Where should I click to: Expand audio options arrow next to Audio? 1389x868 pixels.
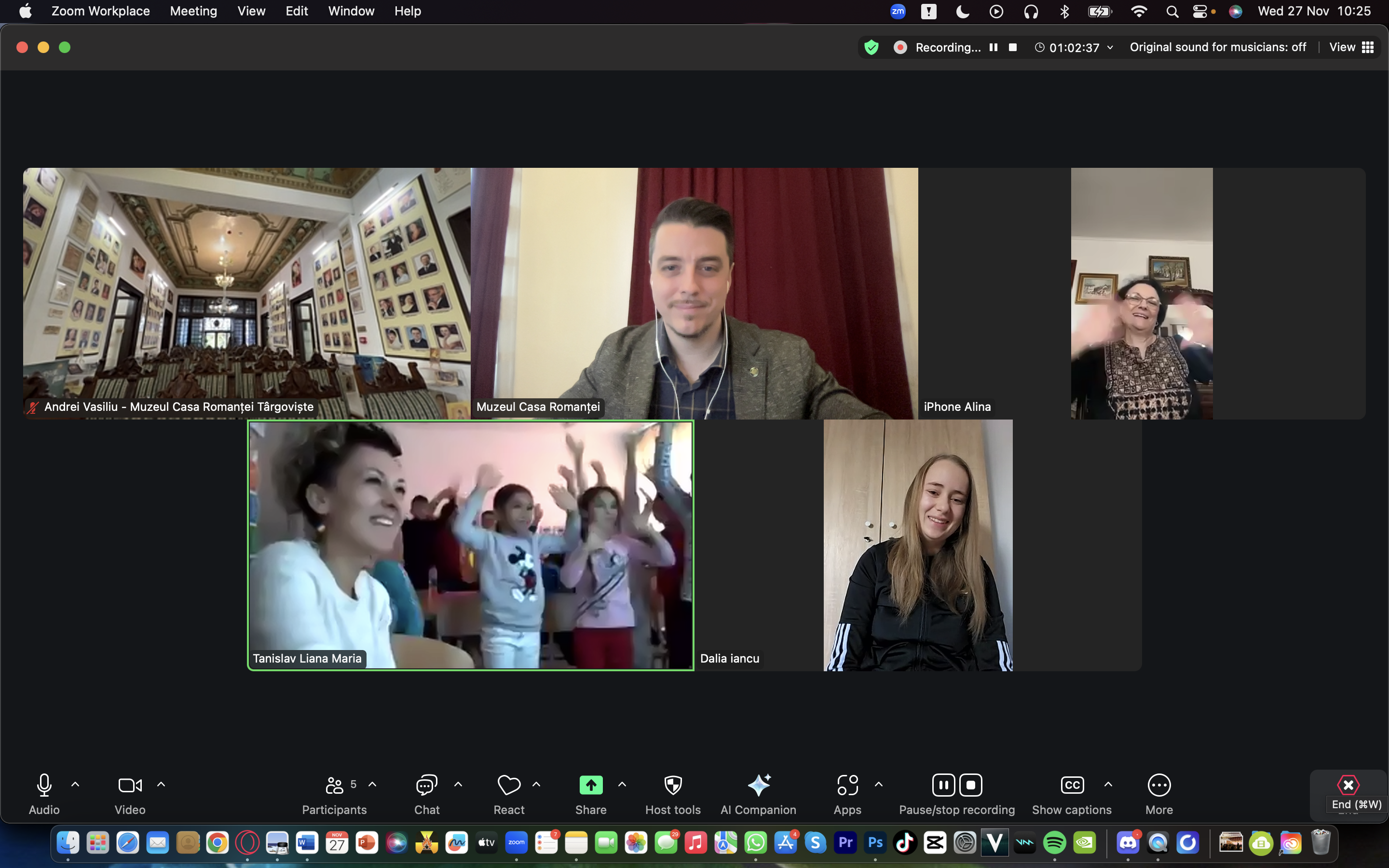pyautogui.click(x=75, y=784)
